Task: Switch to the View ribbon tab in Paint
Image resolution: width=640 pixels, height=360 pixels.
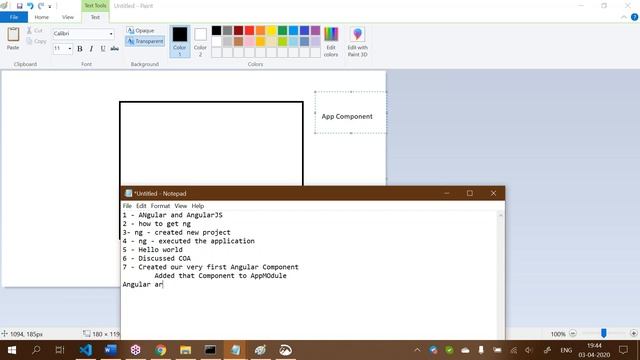Action: [68, 17]
